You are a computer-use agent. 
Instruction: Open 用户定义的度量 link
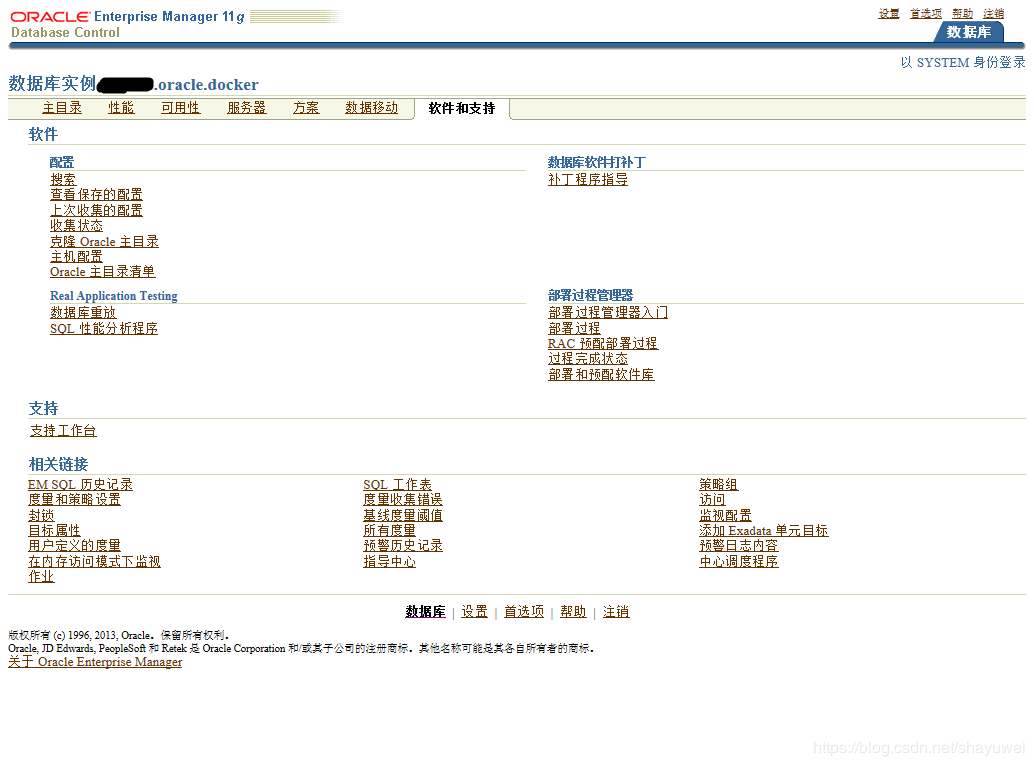(x=75, y=546)
